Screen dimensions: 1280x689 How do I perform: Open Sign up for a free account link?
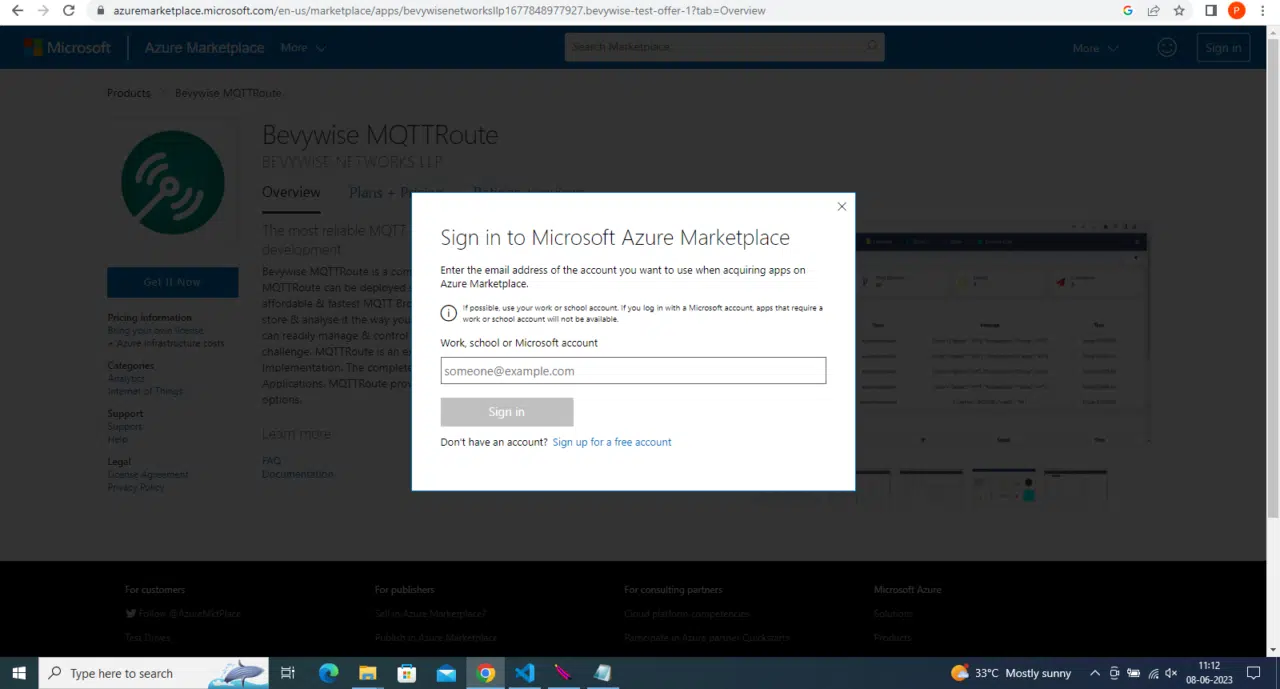[612, 442]
